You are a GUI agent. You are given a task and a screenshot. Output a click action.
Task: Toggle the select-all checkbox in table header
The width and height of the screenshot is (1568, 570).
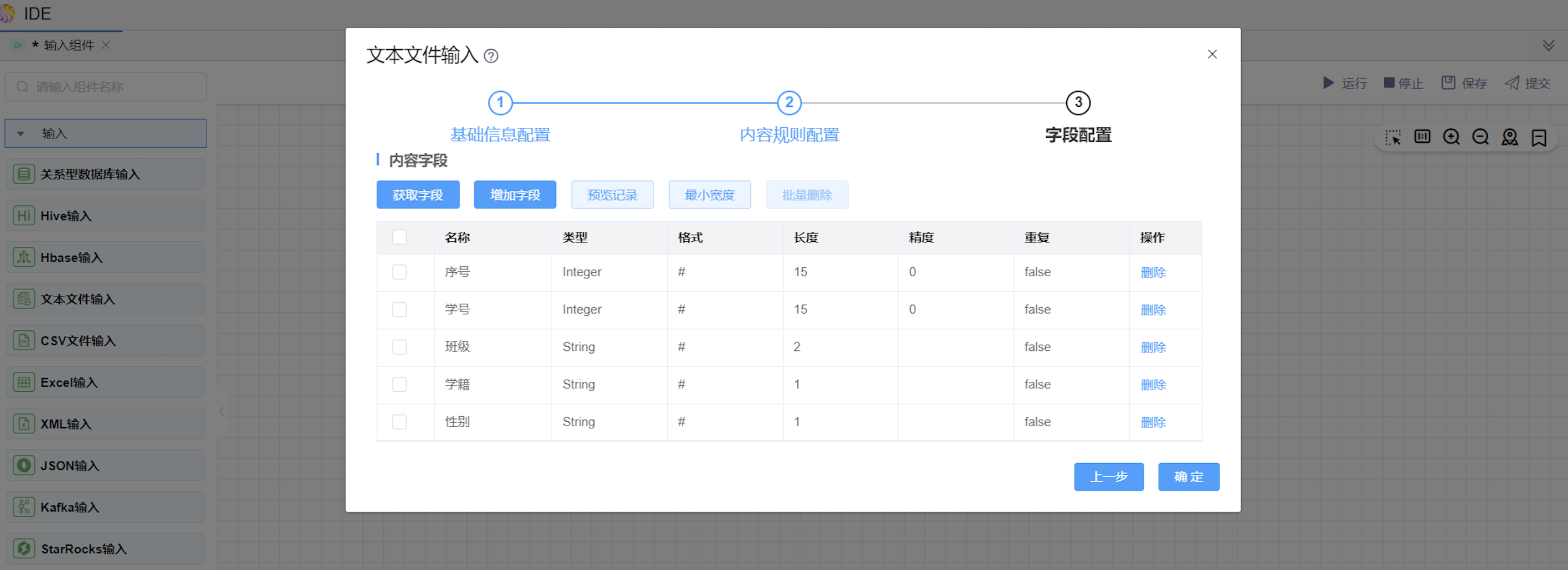click(x=399, y=237)
